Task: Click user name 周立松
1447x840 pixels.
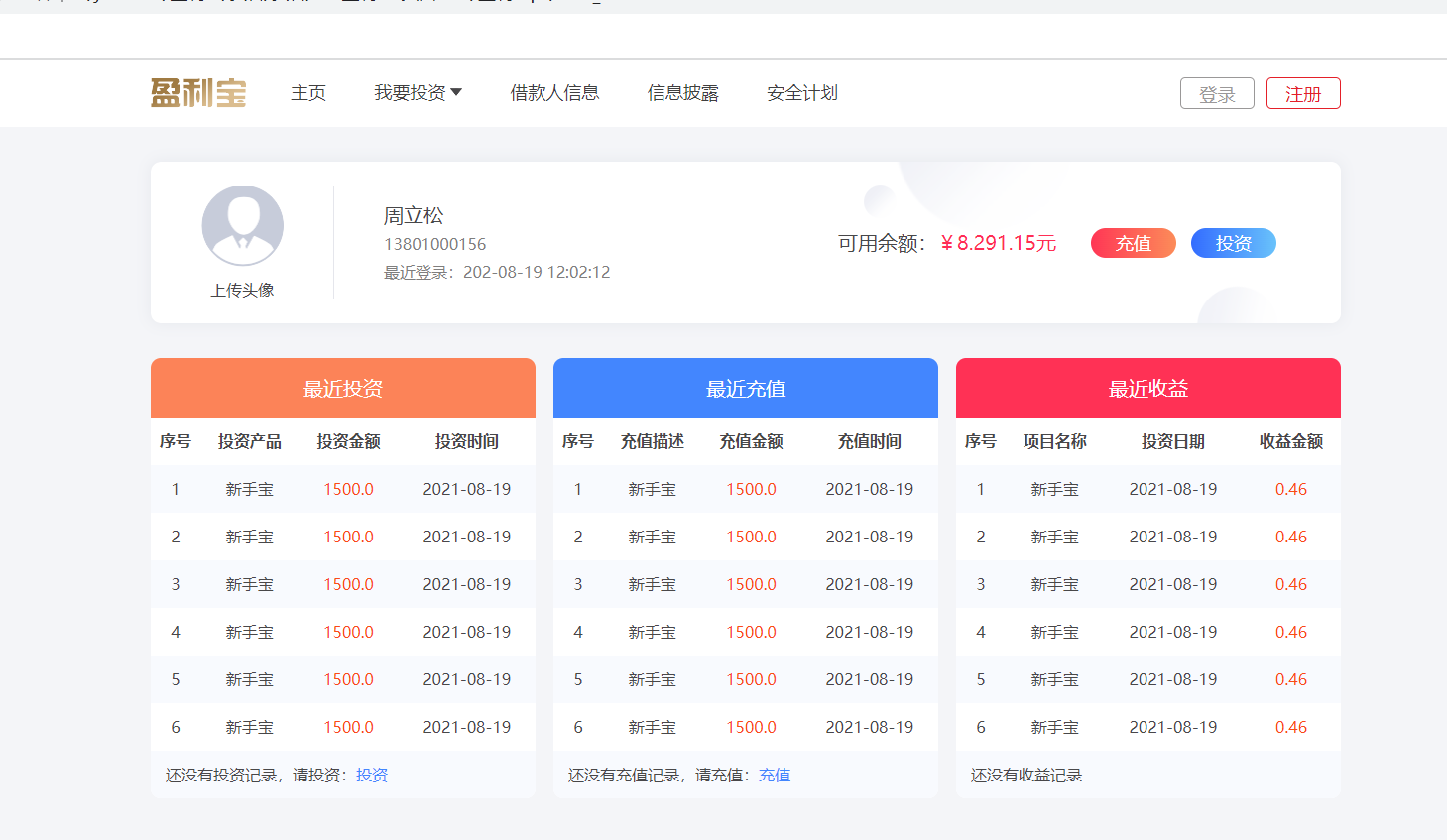Action: pos(414,215)
